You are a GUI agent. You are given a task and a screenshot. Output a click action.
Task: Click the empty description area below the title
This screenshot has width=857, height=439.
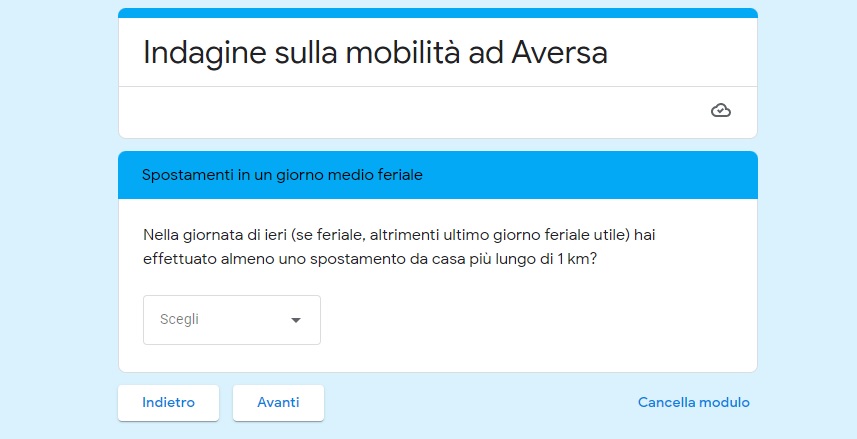(x=410, y=112)
